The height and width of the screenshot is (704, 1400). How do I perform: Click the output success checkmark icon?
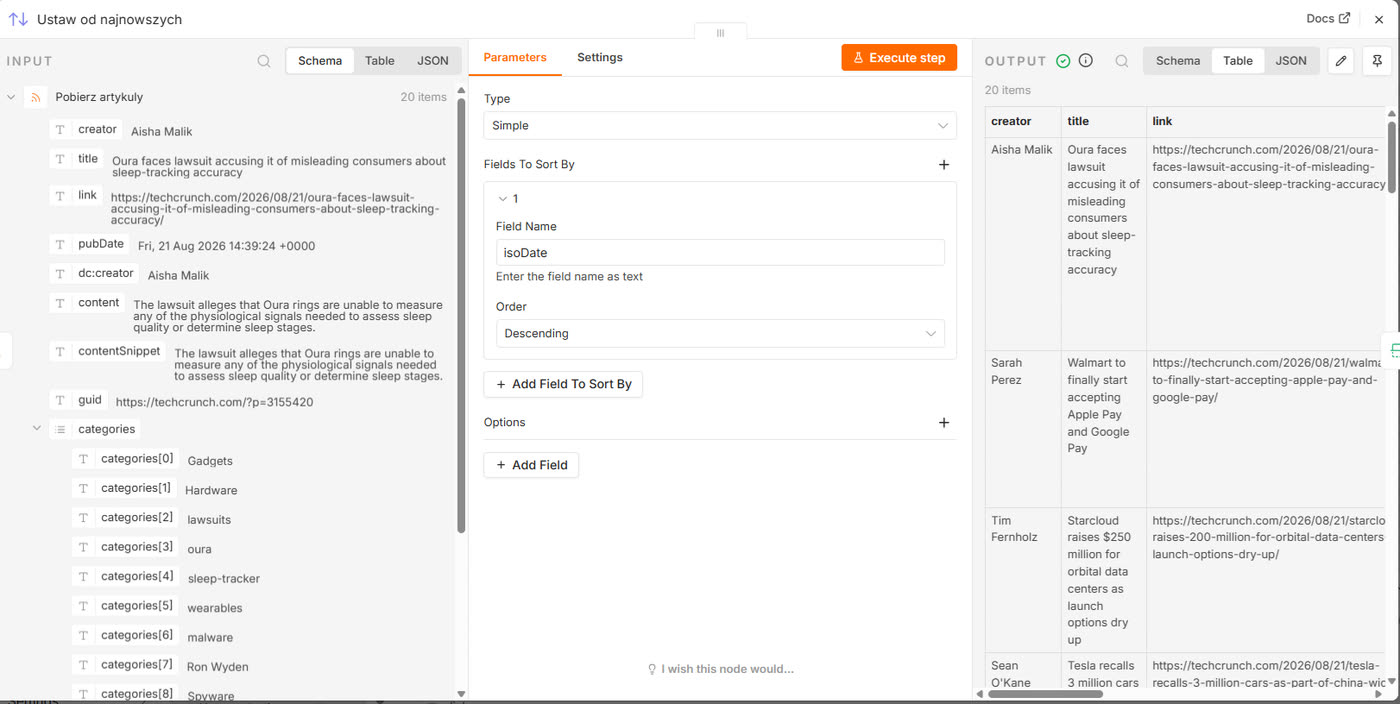(x=1063, y=61)
